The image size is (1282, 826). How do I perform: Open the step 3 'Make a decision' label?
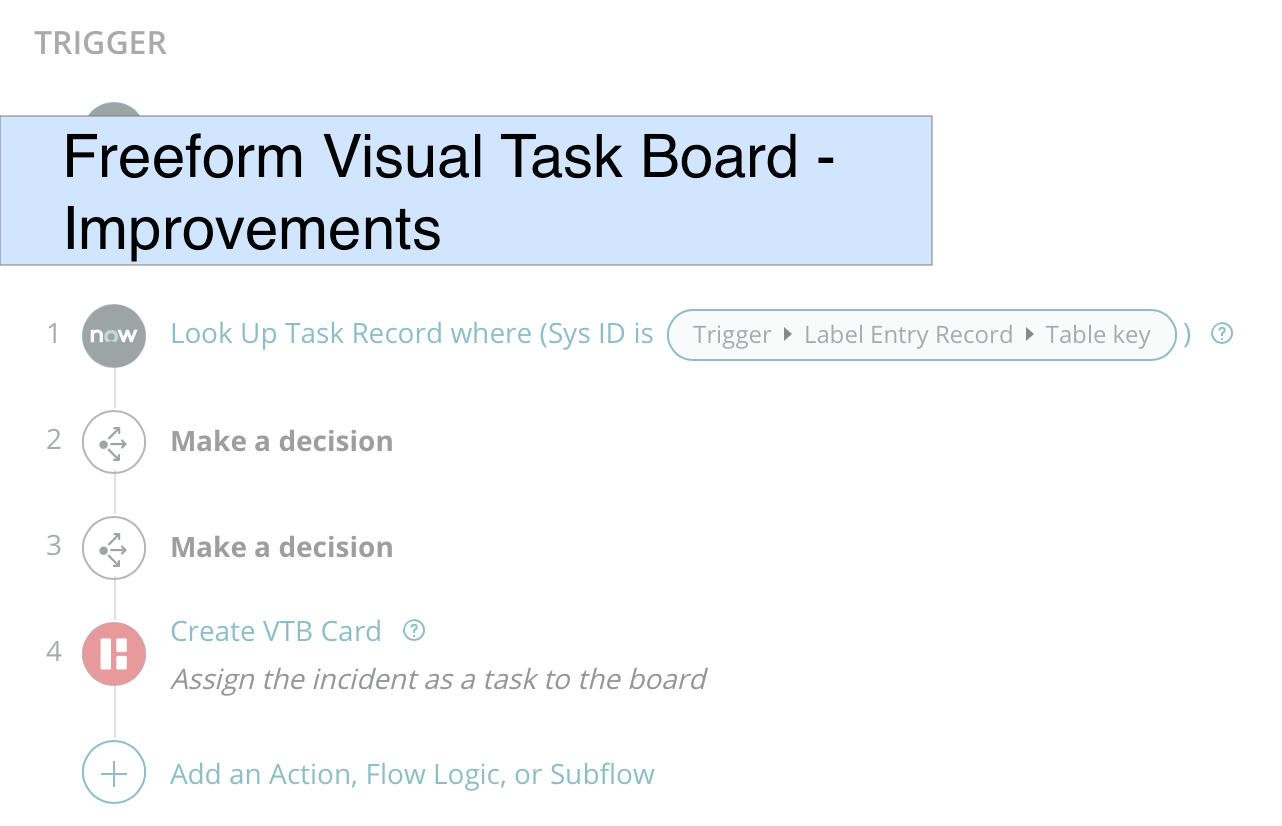(282, 547)
